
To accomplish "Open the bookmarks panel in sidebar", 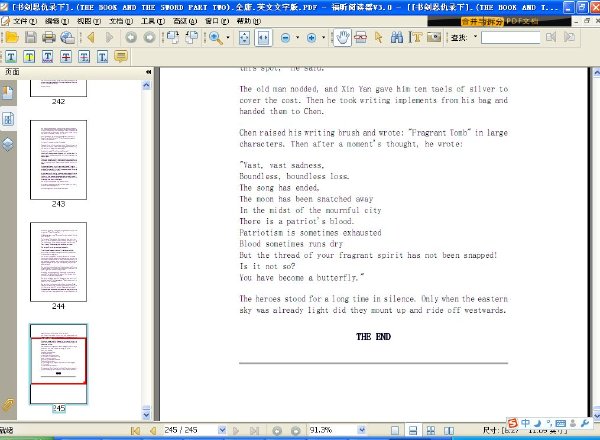I will point(8,93).
